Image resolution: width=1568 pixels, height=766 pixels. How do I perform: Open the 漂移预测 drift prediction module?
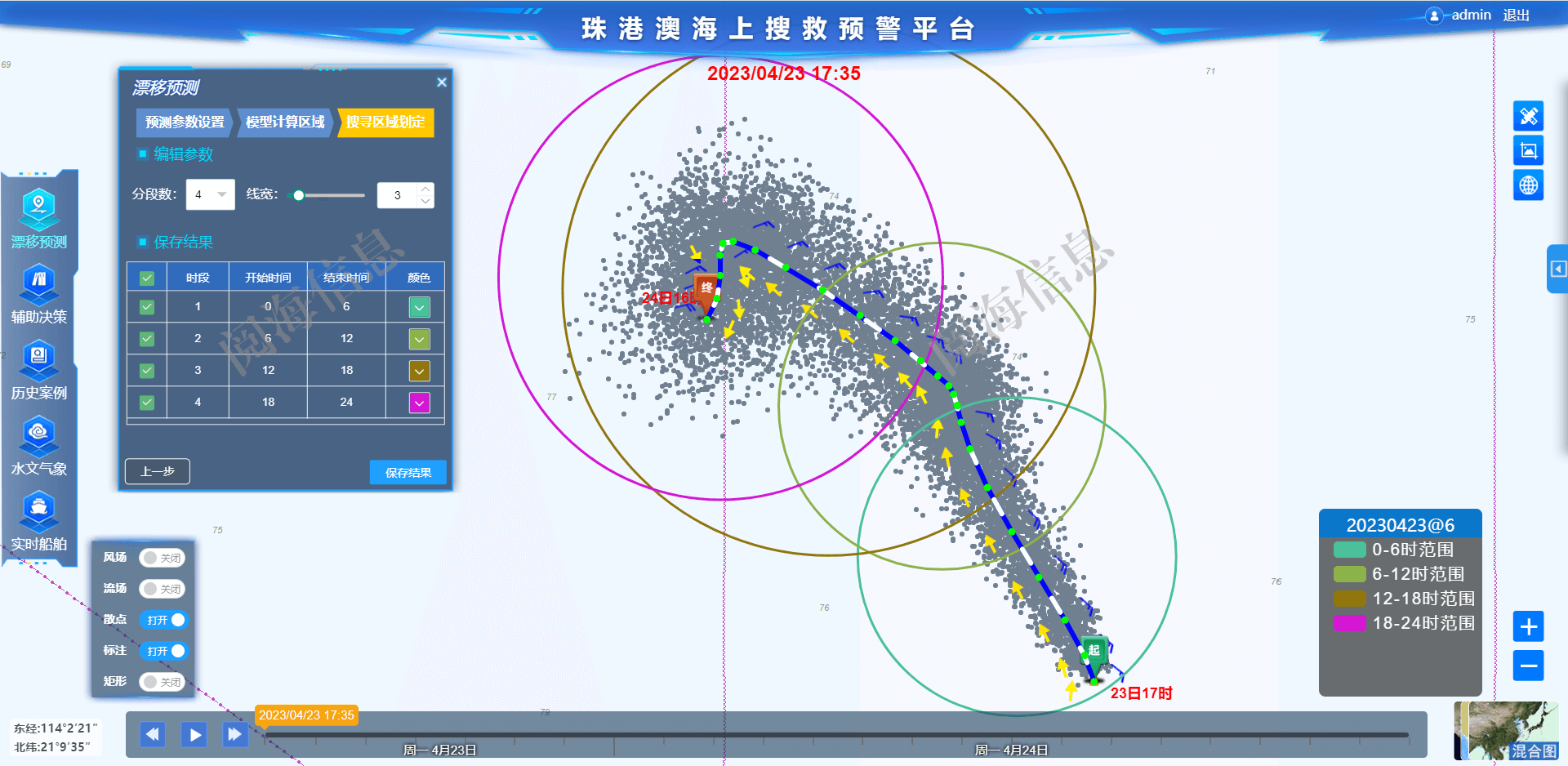point(38,217)
